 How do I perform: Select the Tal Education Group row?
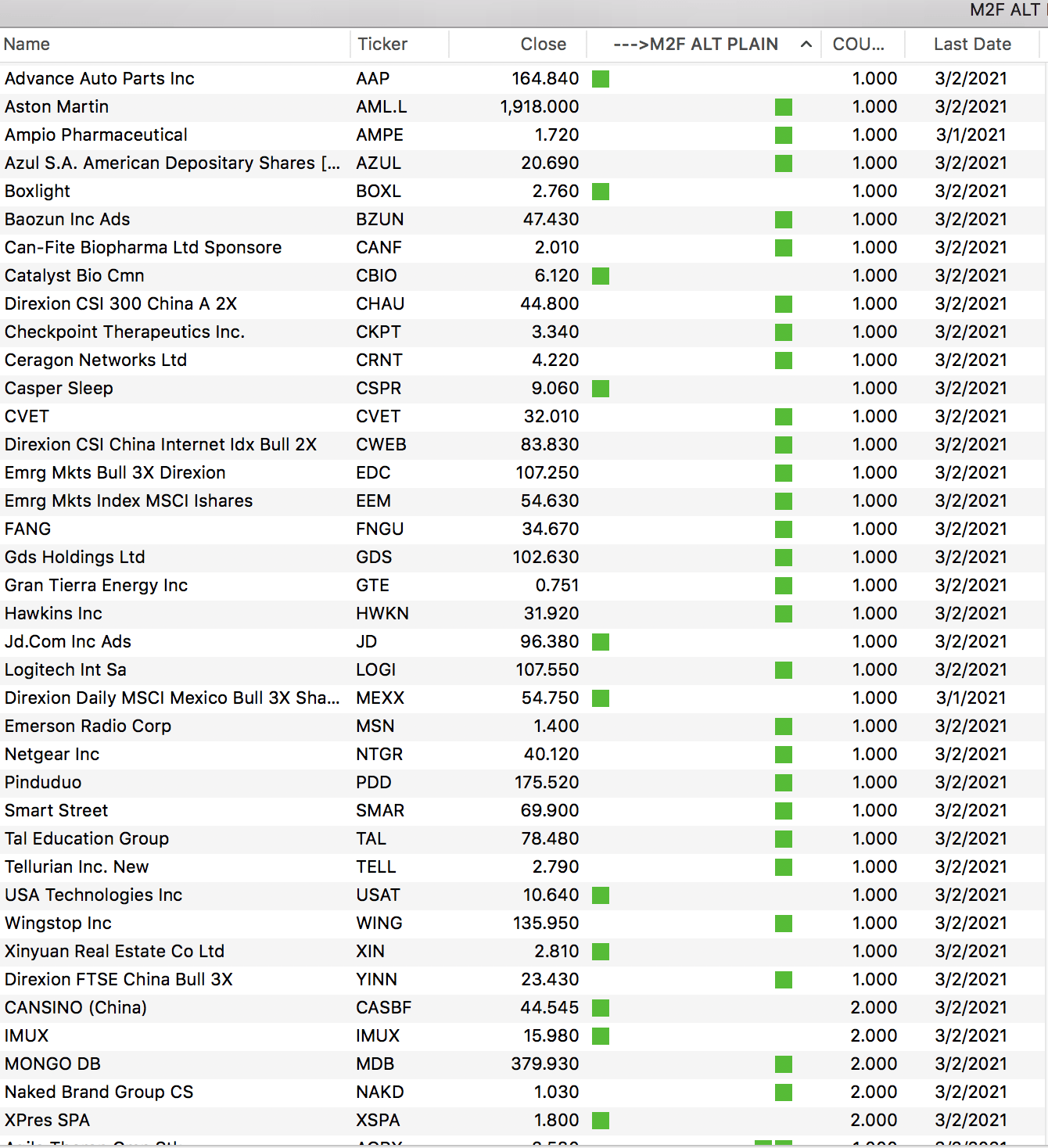tap(522, 839)
